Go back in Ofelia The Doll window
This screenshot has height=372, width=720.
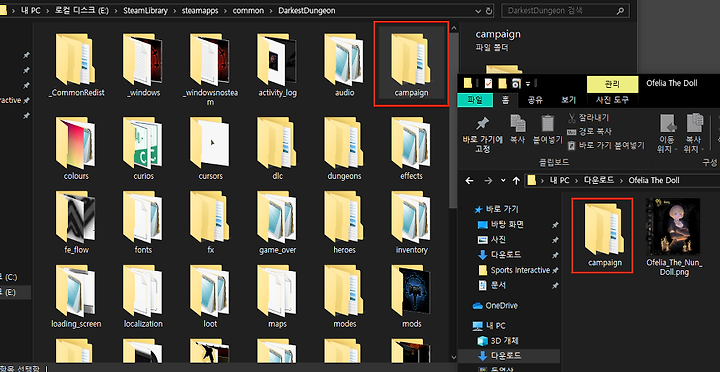(469, 180)
